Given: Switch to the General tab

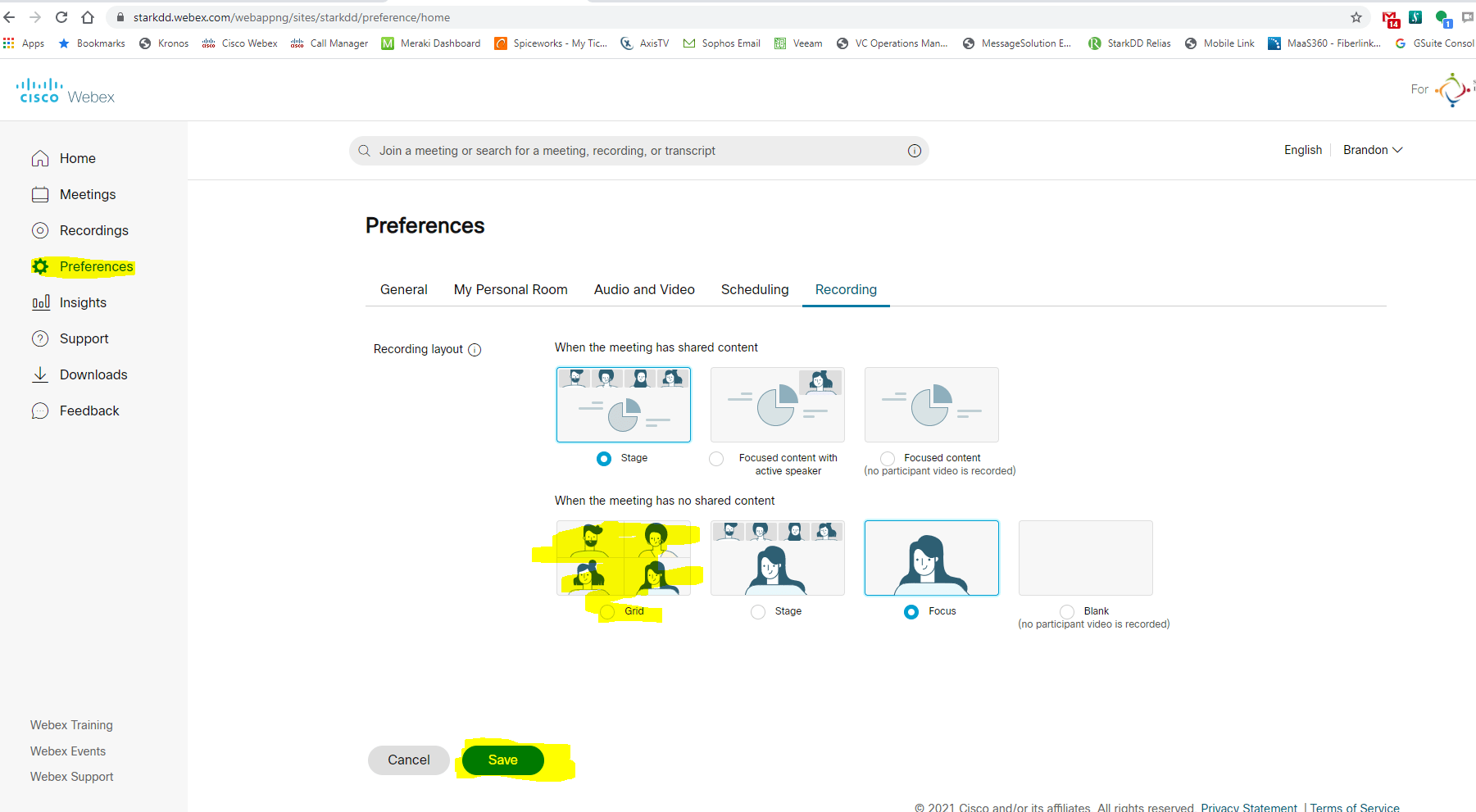Looking at the screenshot, I should point(404,289).
